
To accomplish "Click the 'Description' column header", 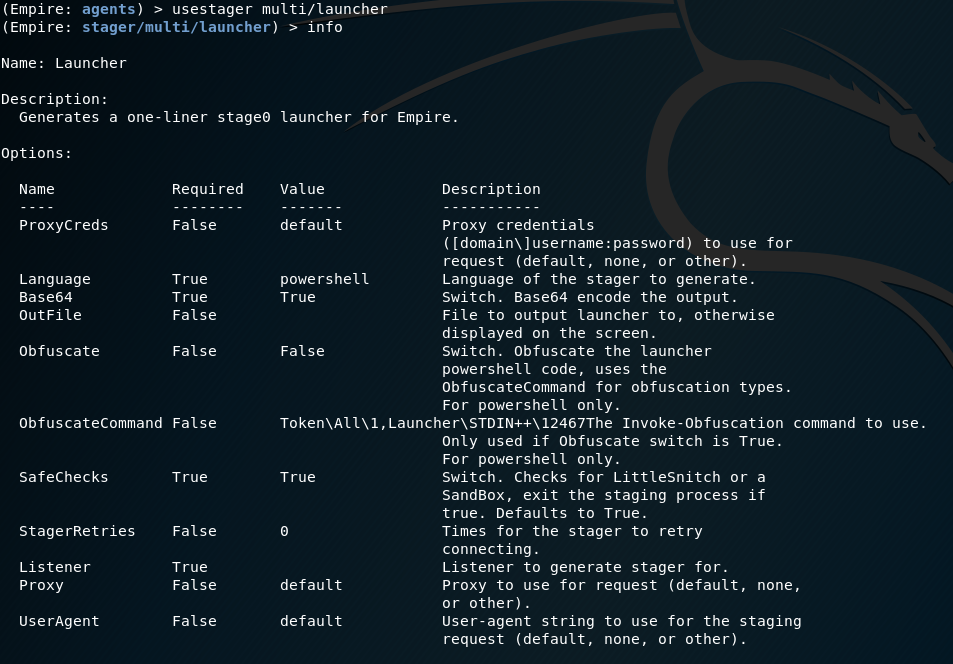I will 491,189.
